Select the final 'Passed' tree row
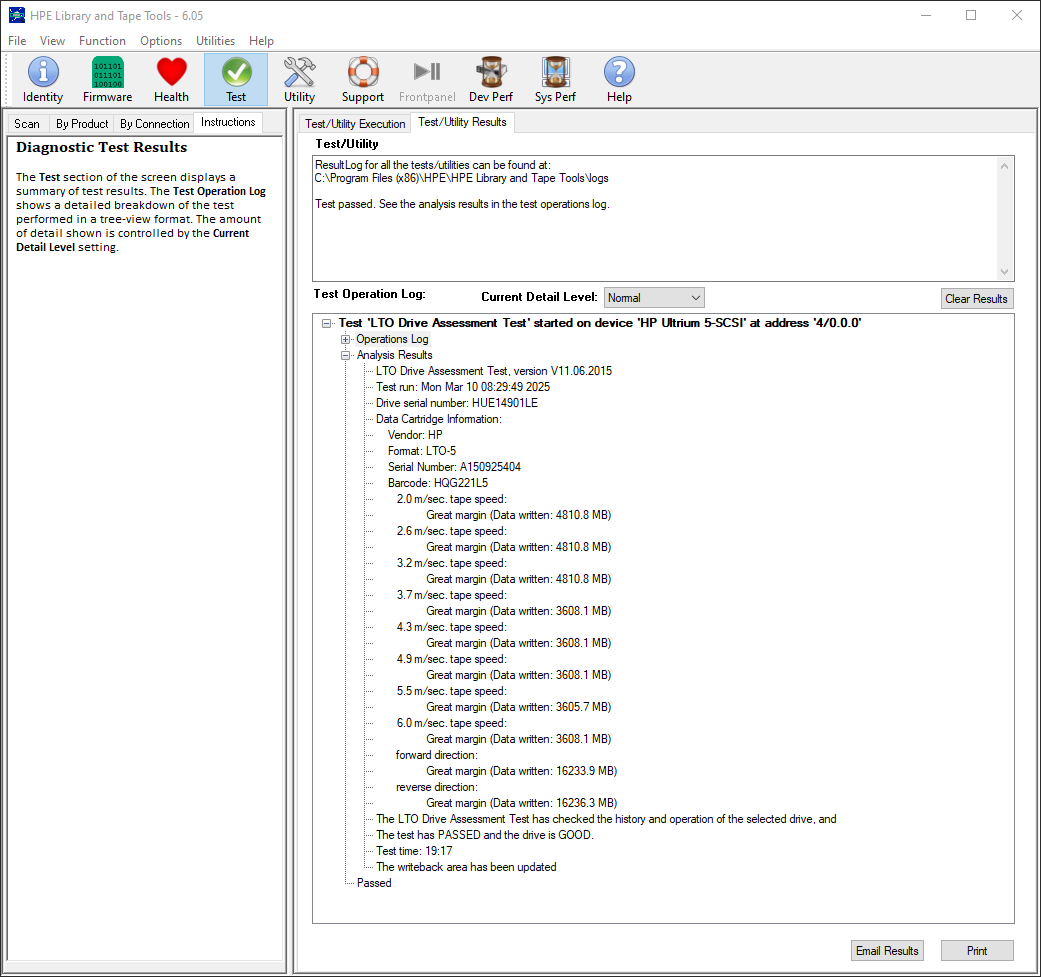Viewport: 1041px width, 977px height. pos(374,883)
